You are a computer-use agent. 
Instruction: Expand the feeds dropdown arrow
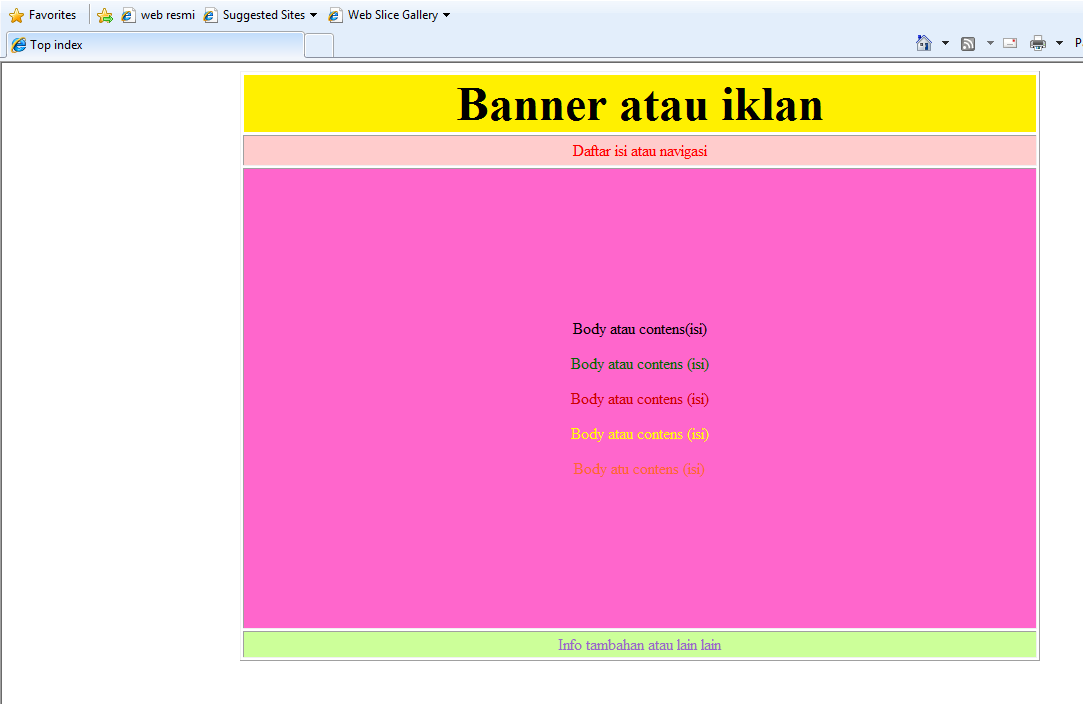(990, 44)
